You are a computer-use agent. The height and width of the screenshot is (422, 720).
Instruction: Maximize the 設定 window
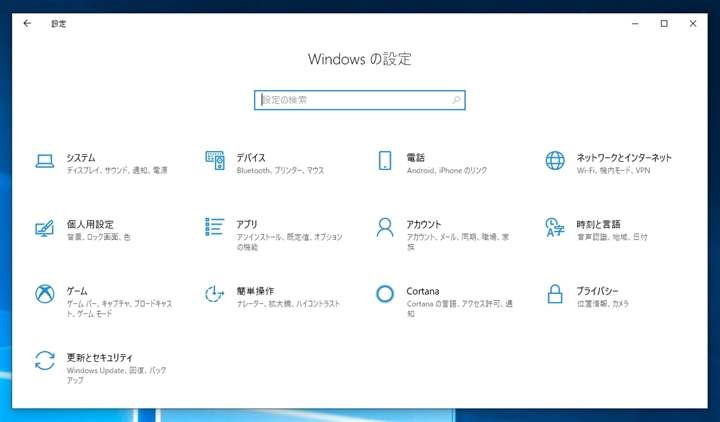pyautogui.click(x=664, y=23)
